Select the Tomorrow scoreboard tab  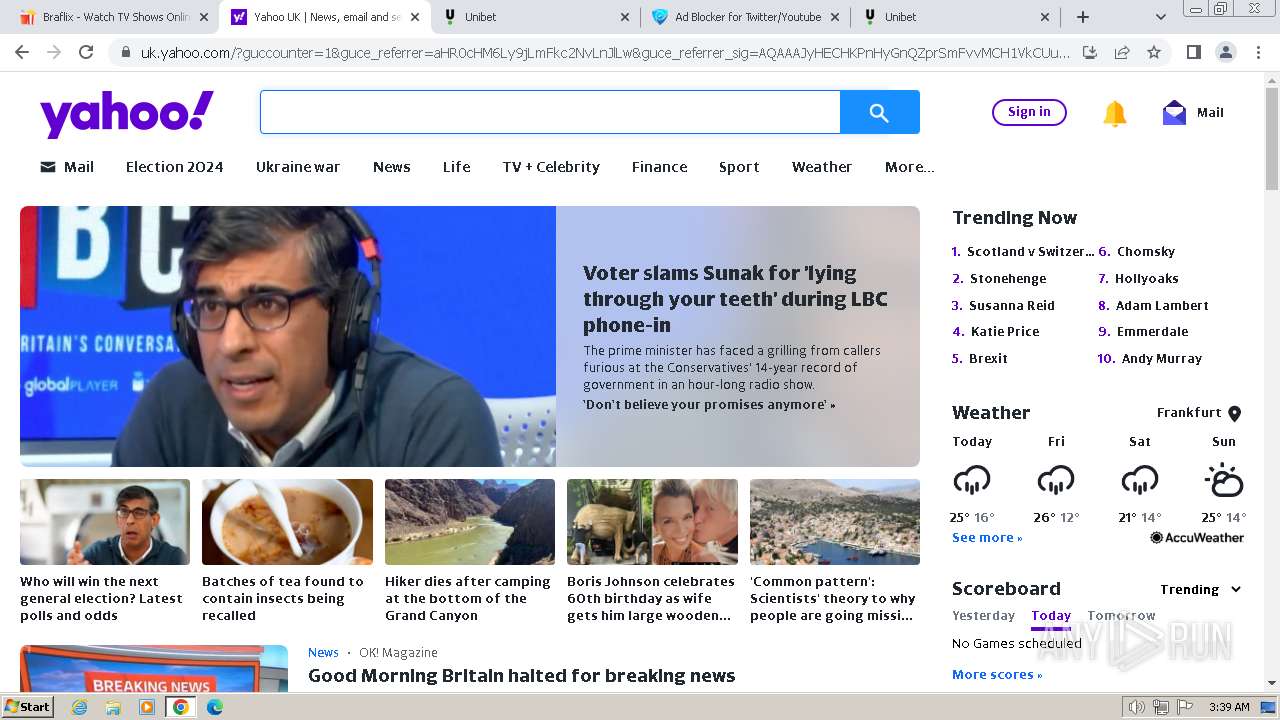[x=1121, y=616]
